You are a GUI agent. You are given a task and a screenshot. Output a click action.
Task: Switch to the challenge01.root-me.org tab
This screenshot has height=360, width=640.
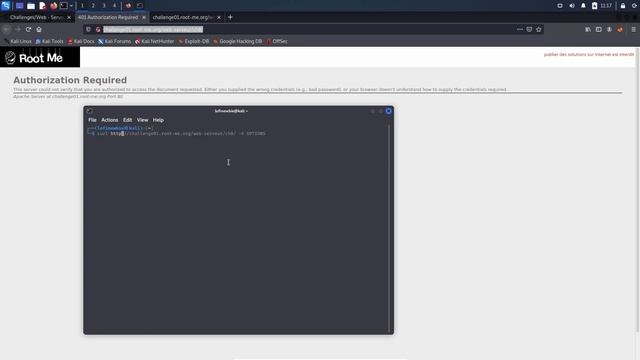[183, 18]
